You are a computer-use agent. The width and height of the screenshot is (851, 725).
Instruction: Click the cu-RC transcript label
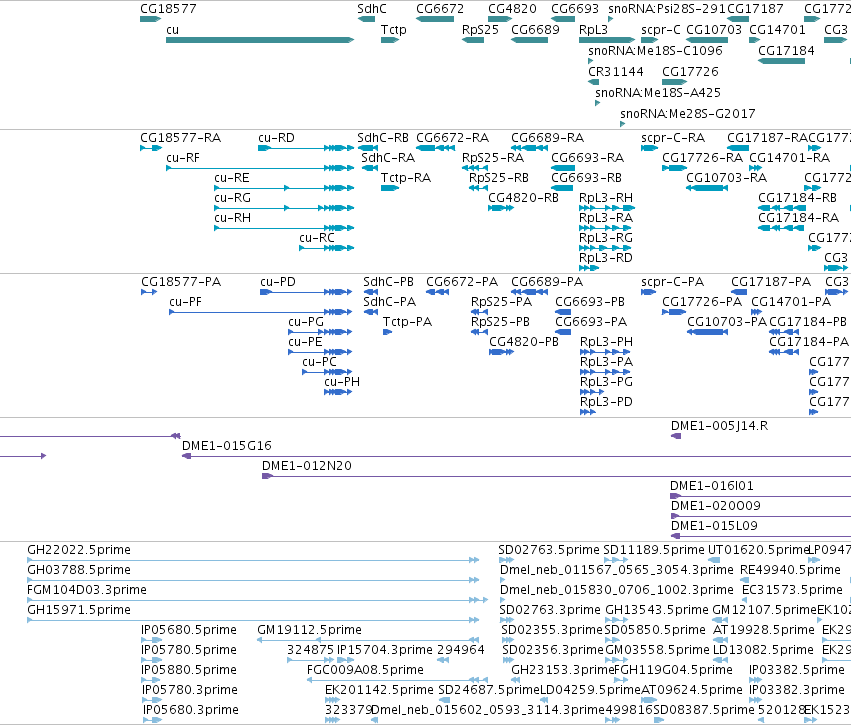317,238
